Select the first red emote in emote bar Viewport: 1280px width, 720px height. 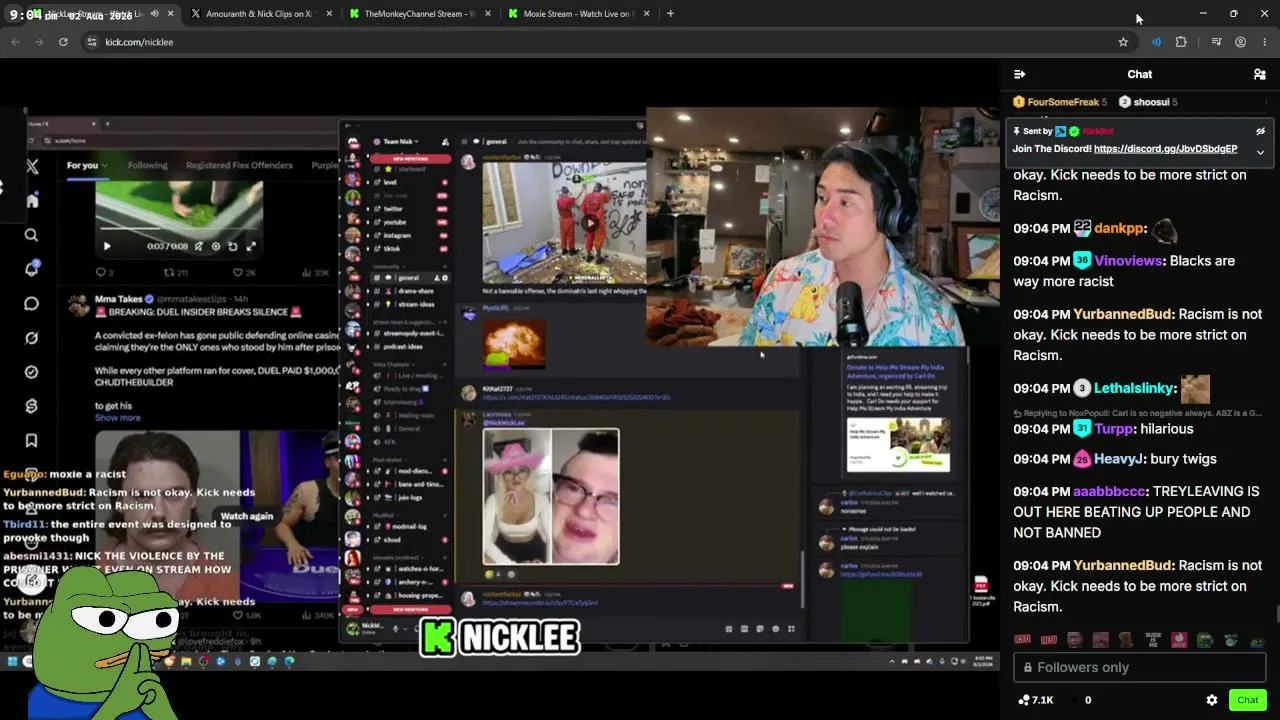point(1022,640)
